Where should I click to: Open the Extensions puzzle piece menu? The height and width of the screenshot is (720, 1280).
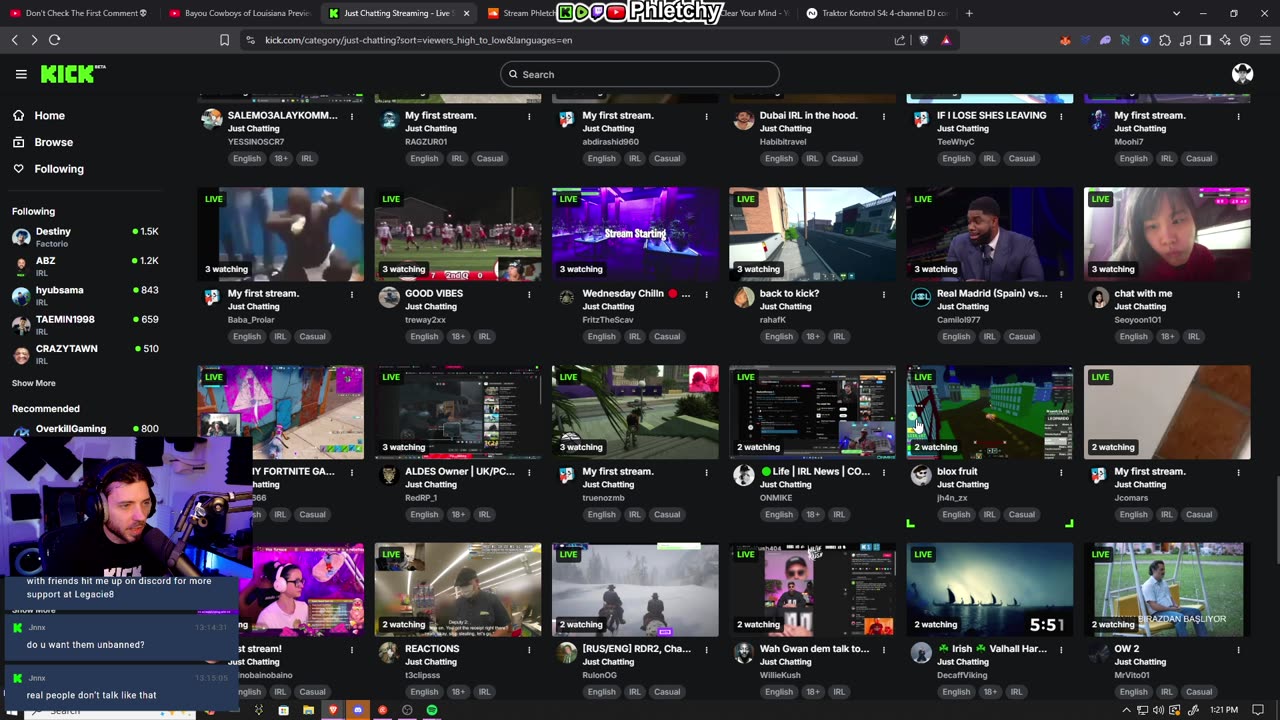[1165, 40]
